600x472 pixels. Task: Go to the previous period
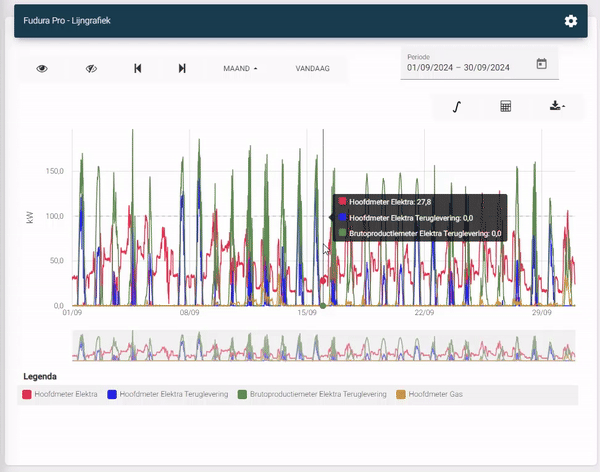[138, 69]
